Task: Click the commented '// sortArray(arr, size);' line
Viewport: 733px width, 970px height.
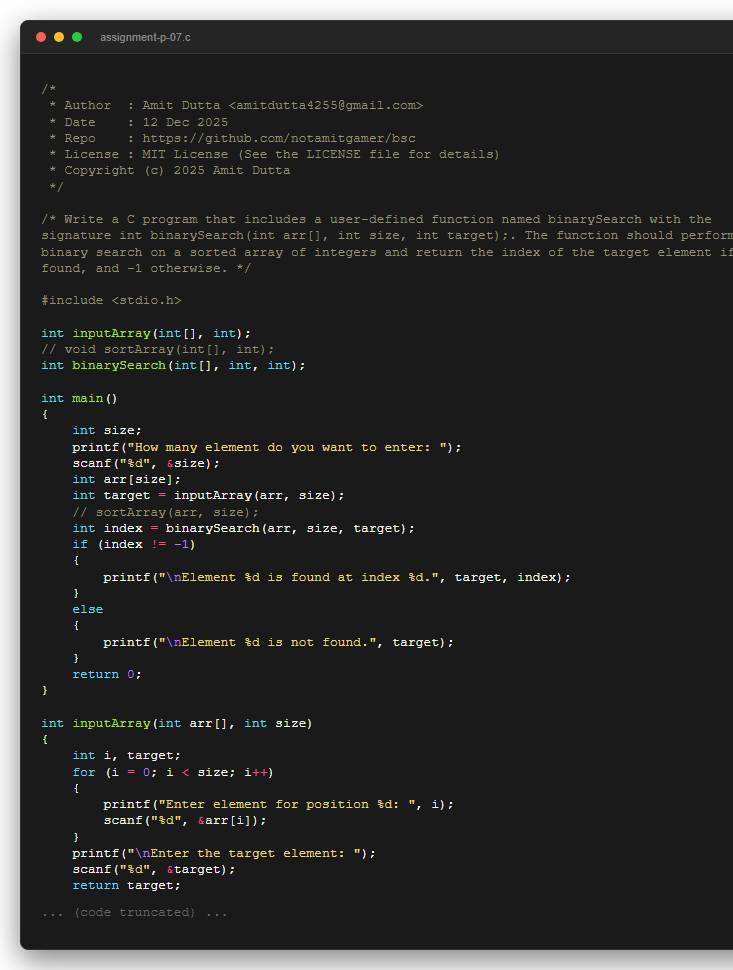Action: (x=166, y=512)
